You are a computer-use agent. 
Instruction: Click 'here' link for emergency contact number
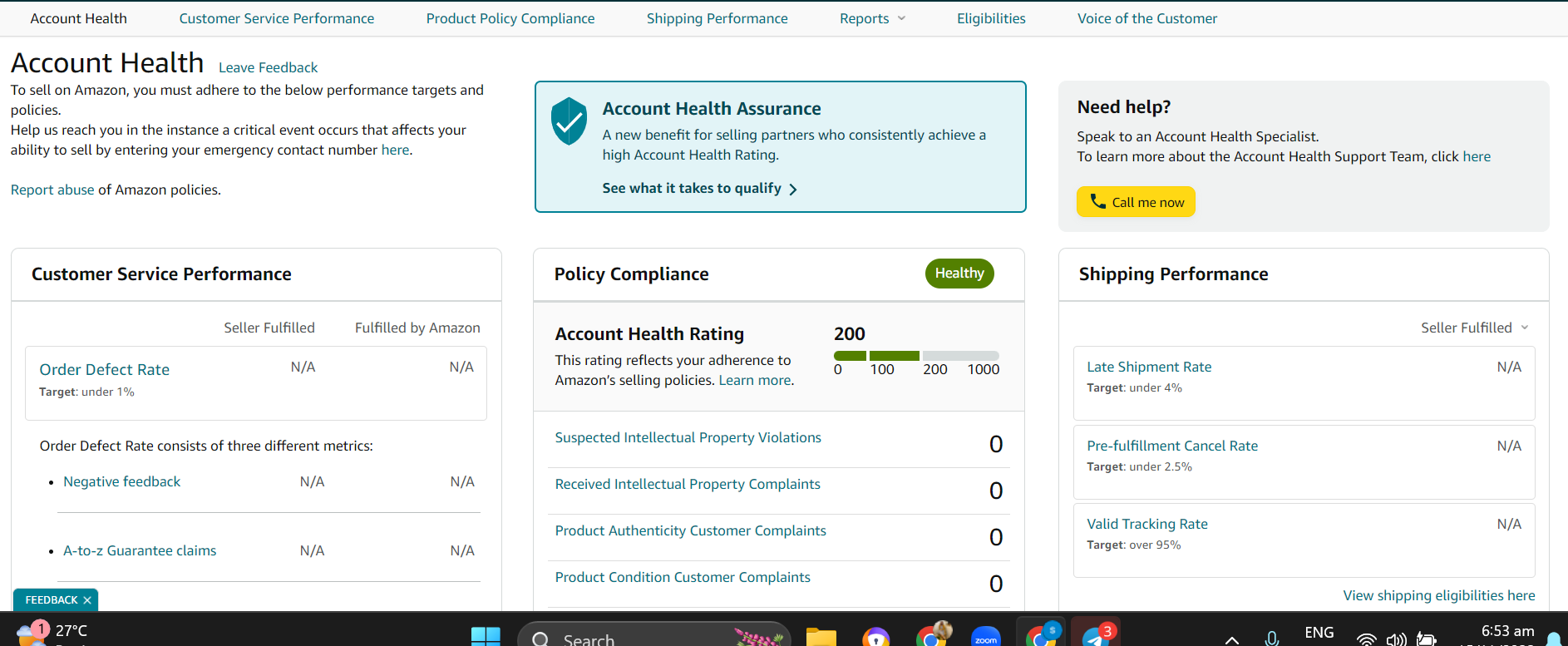(395, 150)
